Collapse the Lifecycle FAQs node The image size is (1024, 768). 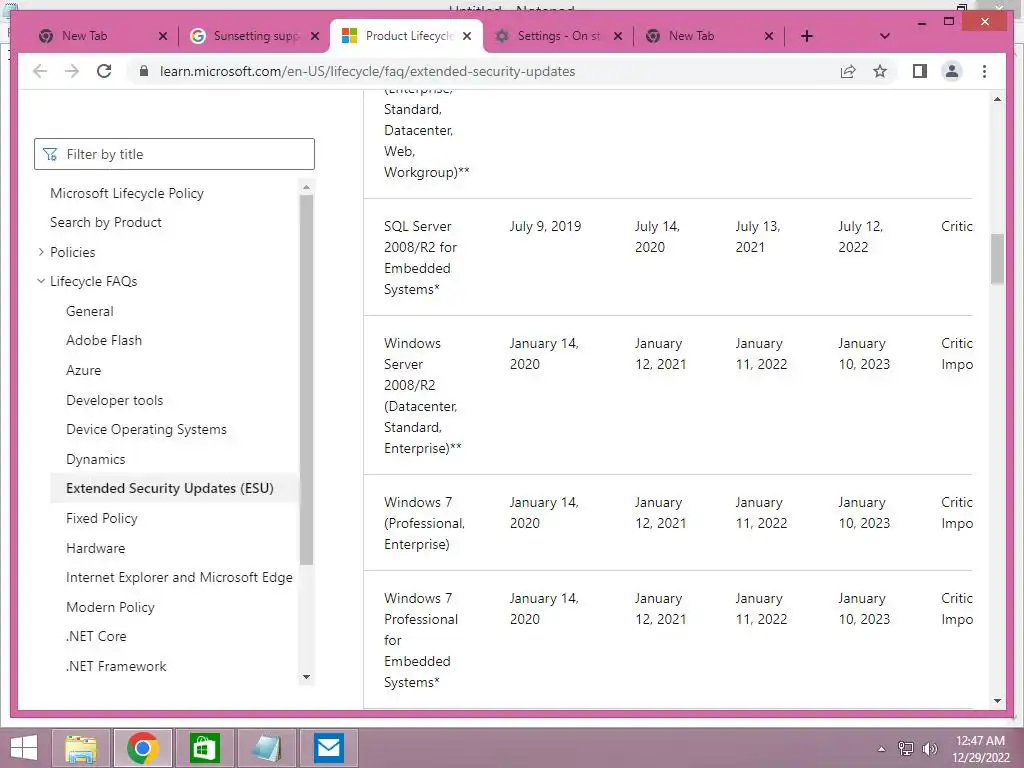coord(41,281)
